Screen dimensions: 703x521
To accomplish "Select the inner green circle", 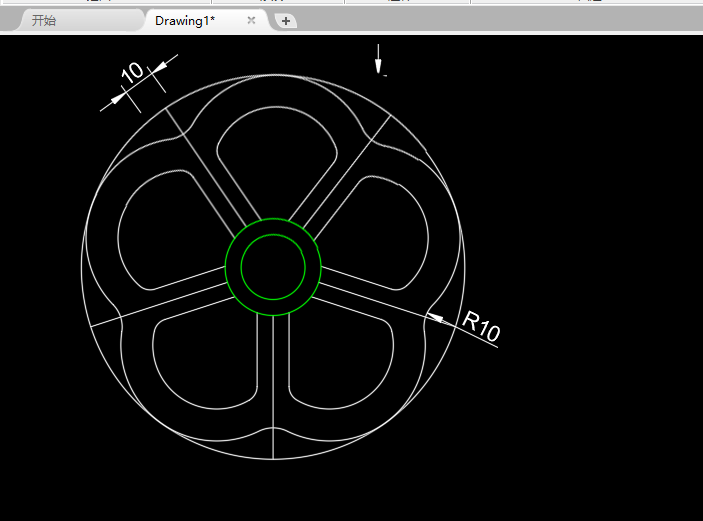I will point(273,267).
